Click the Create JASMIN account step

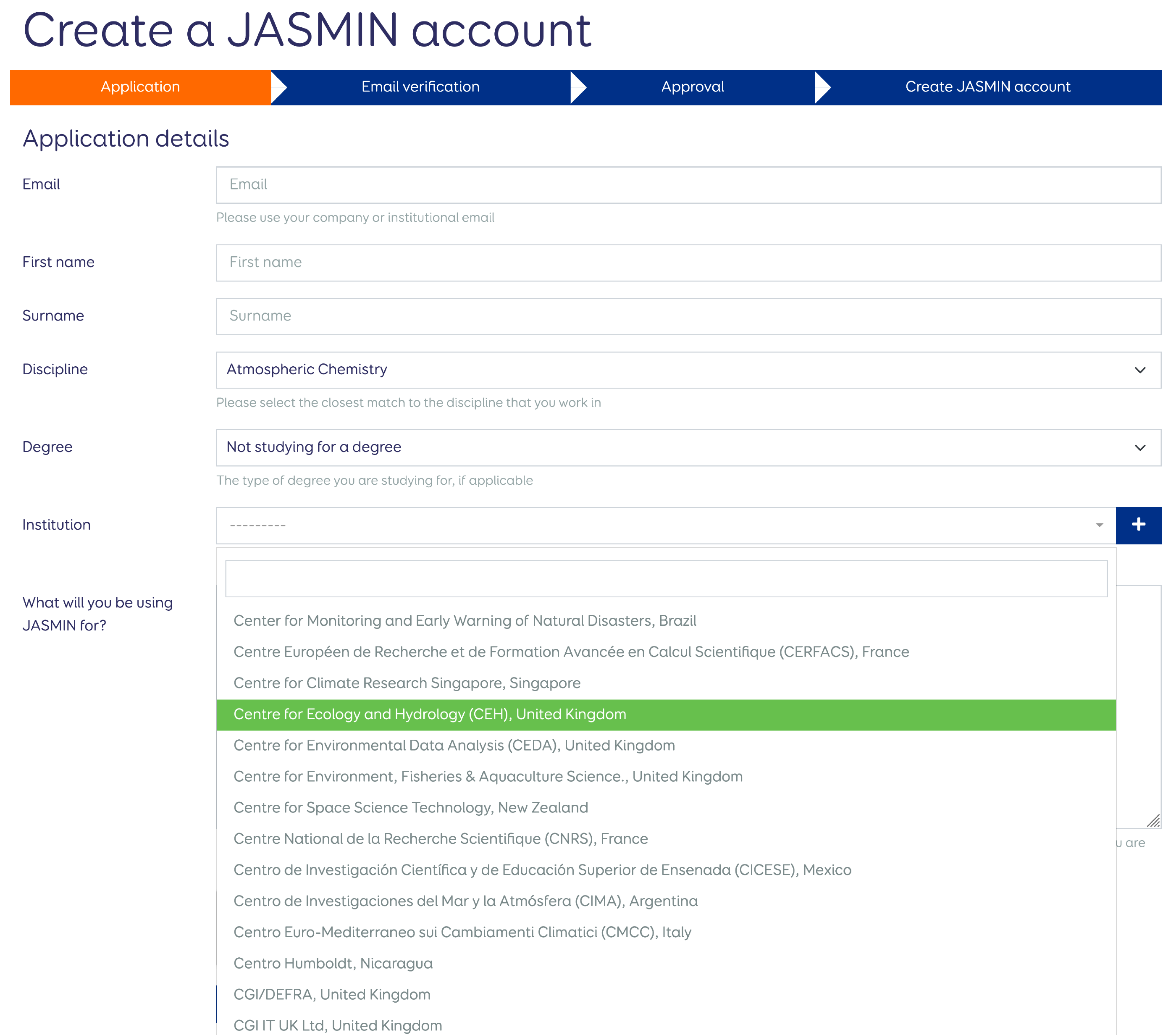(987, 87)
